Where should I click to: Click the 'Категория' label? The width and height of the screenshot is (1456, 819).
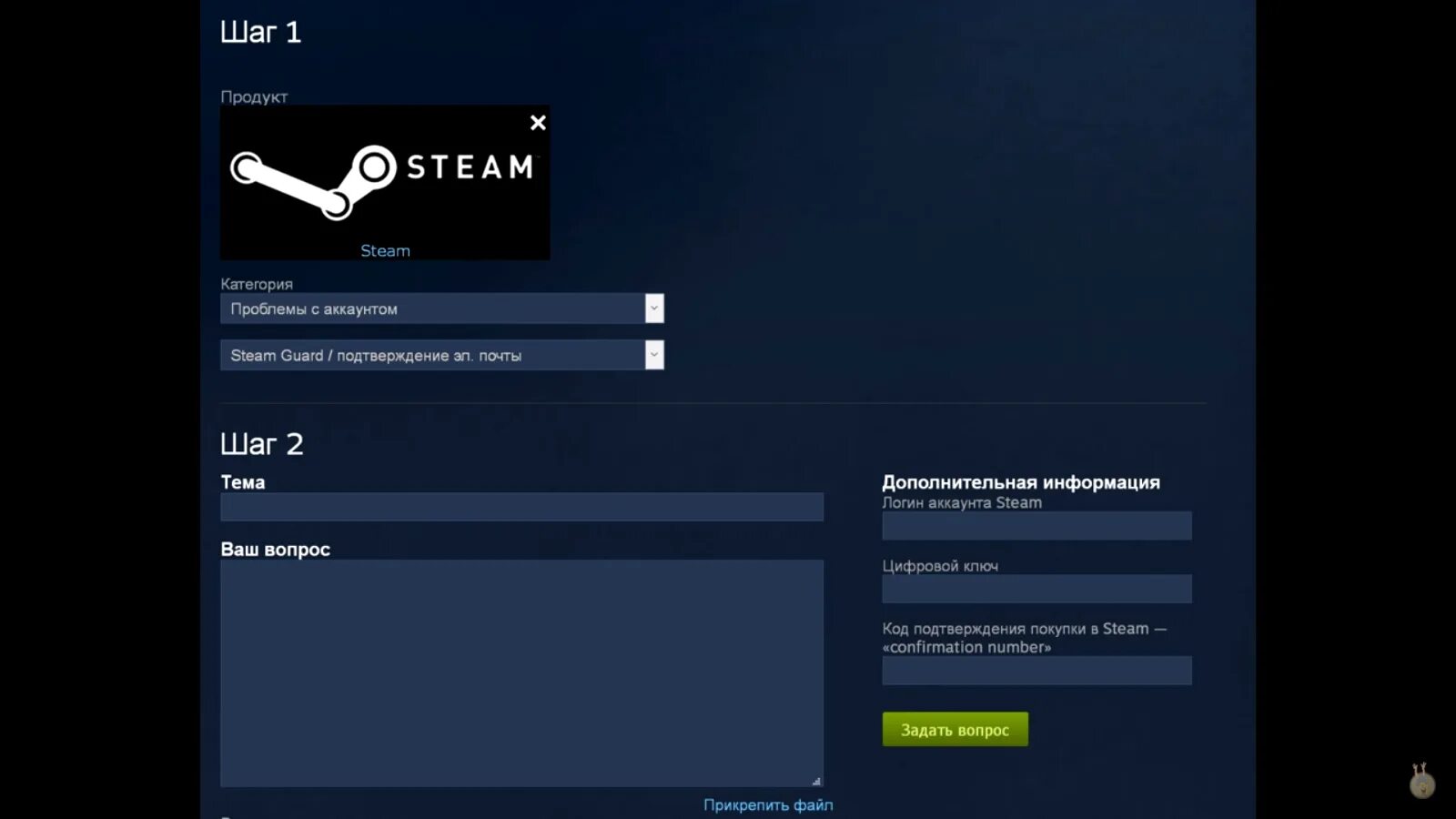[257, 284]
